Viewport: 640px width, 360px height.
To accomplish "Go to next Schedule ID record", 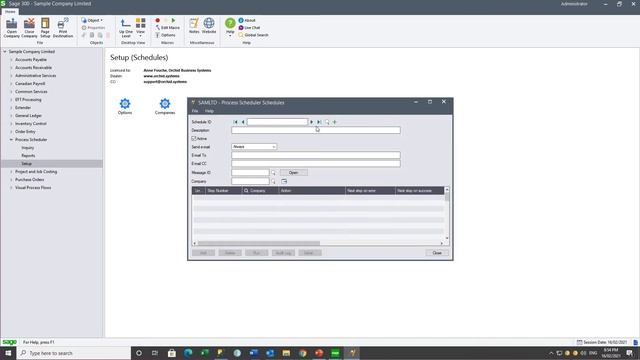I will (x=311, y=122).
